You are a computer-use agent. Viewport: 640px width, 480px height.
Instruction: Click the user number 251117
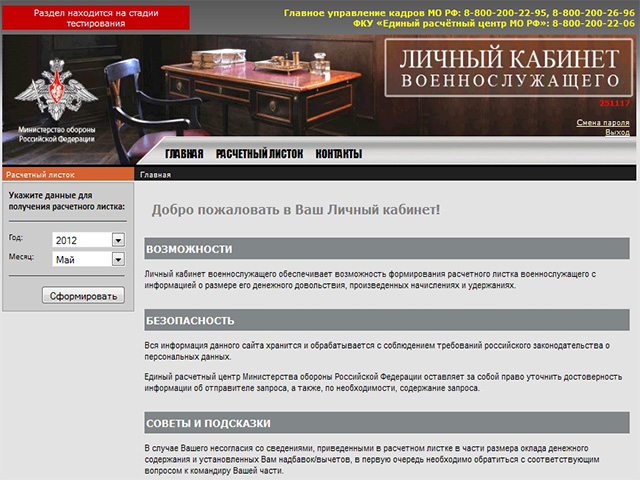pyautogui.click(x=615, y=103)
